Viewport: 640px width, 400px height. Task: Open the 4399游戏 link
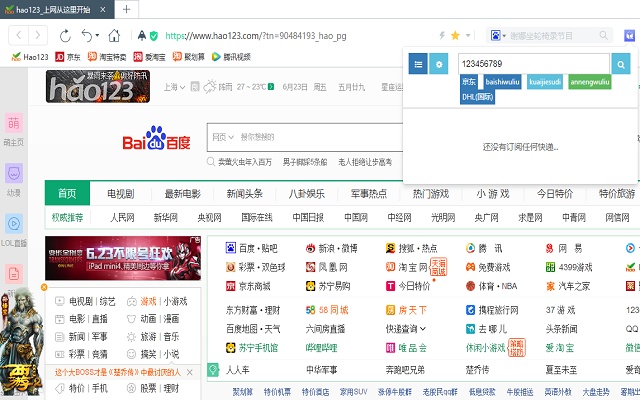tap(569, 267)
